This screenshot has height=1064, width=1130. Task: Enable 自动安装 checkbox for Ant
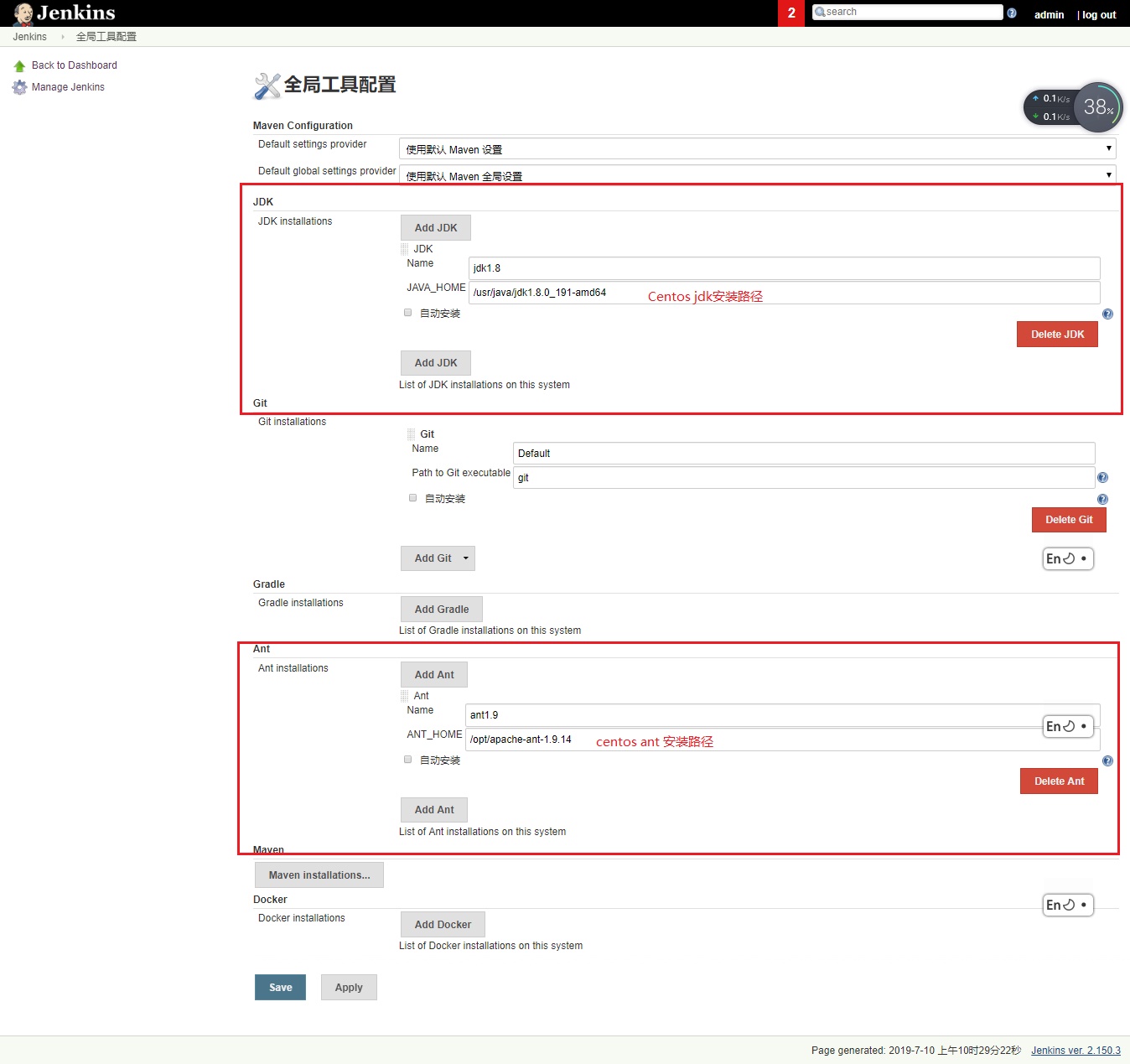tap(408, 760)
